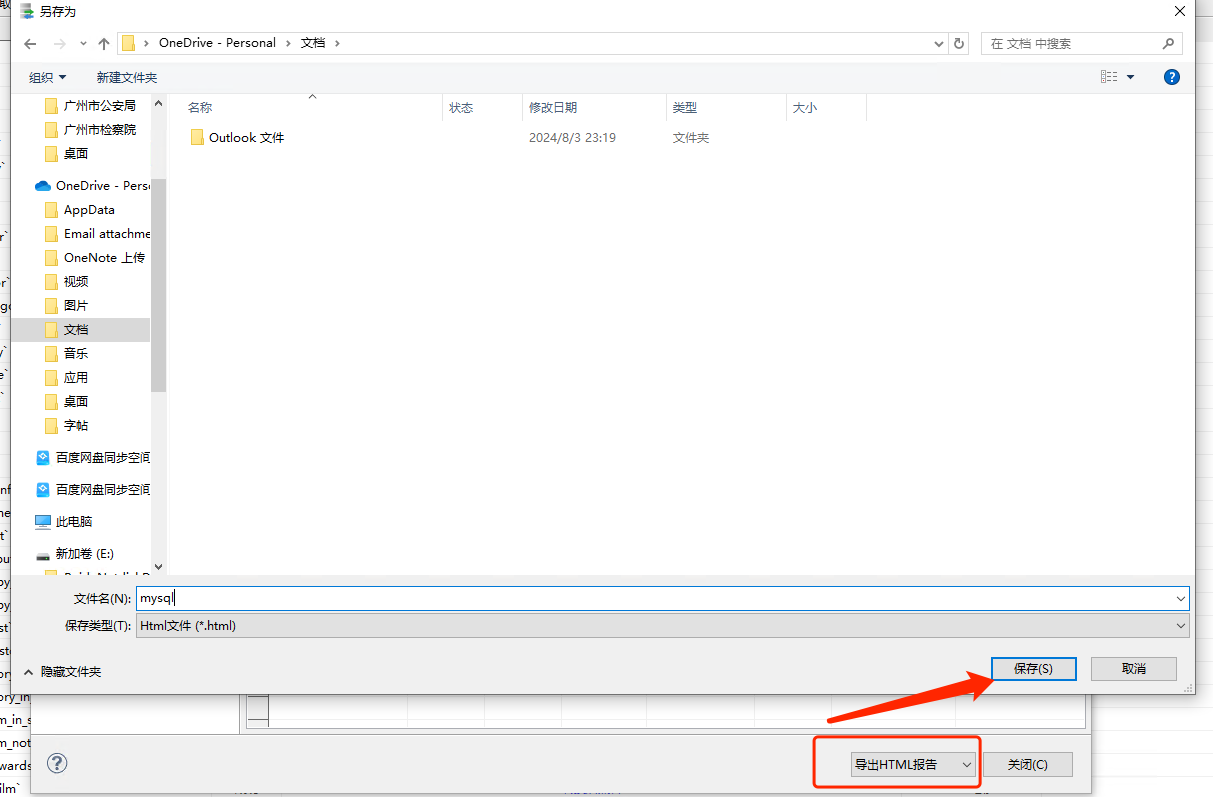Click the sidebar scroll-down arrow

pos(159,566)
